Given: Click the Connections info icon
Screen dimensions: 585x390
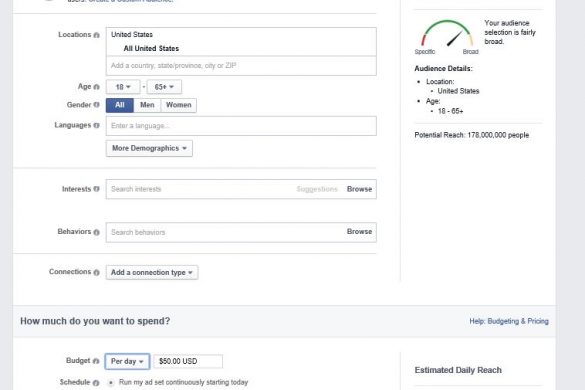Looking at the screenshot, I should 97,272.
